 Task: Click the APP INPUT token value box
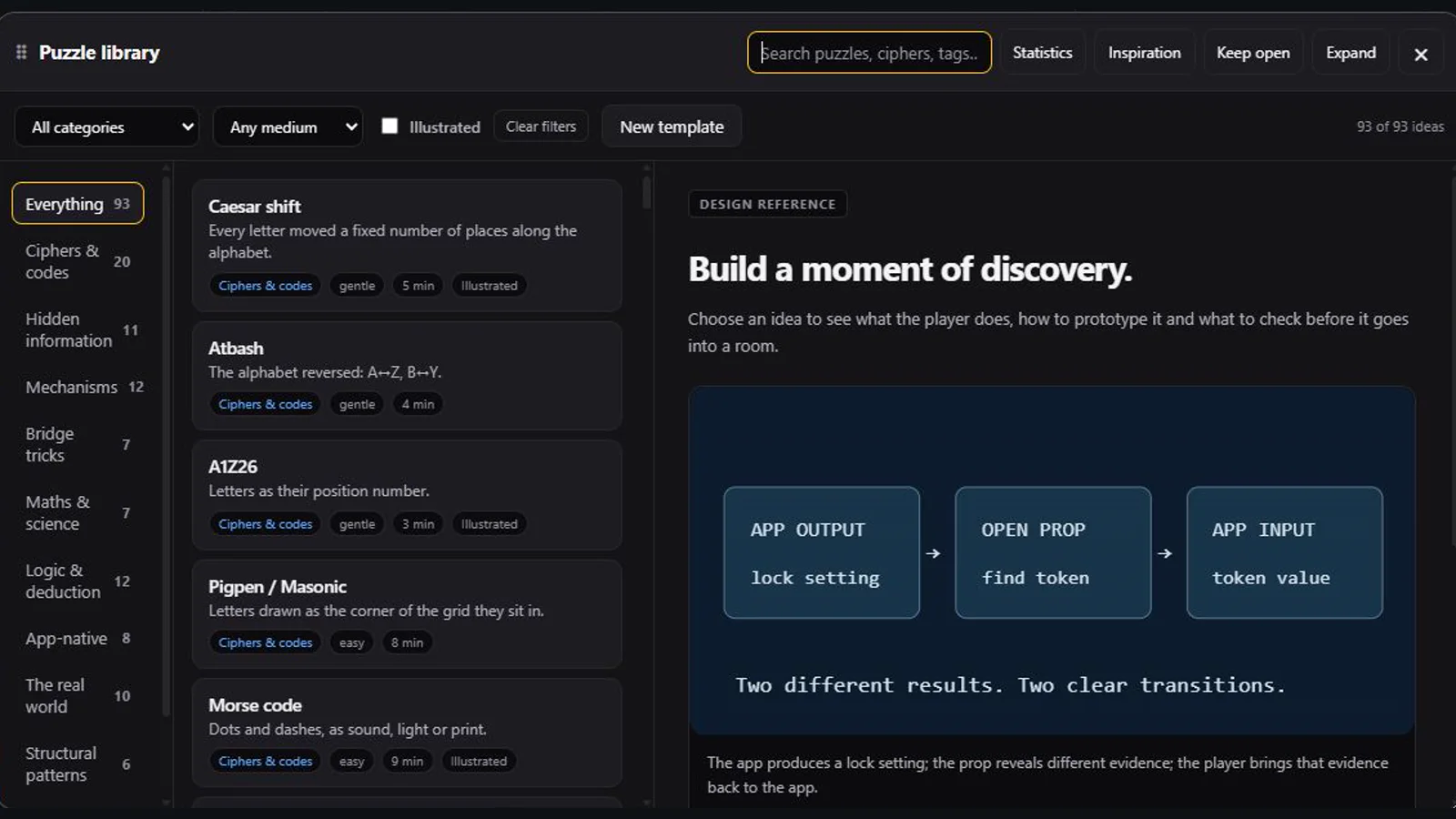tap(1284, 552)
